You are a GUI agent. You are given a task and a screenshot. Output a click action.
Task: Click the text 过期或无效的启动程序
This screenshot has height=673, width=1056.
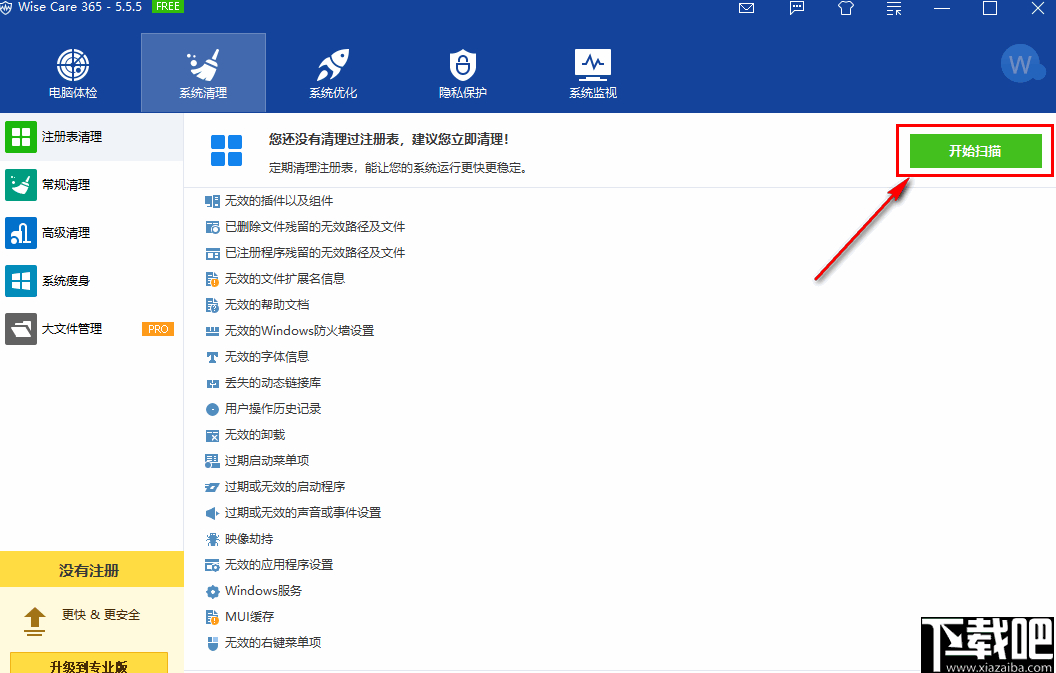point(285,486)
